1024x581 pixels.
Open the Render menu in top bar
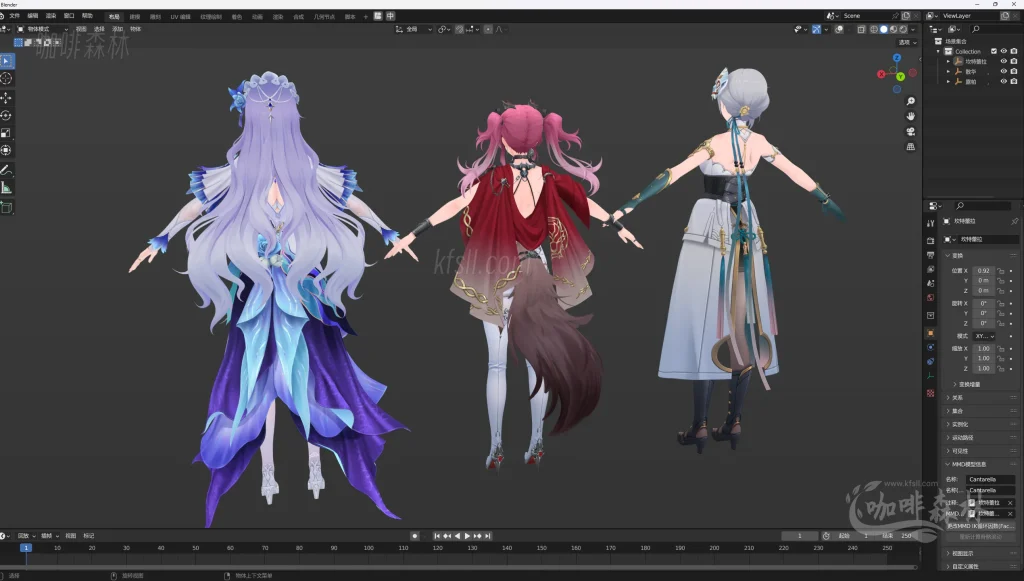(x=51, y=16)
